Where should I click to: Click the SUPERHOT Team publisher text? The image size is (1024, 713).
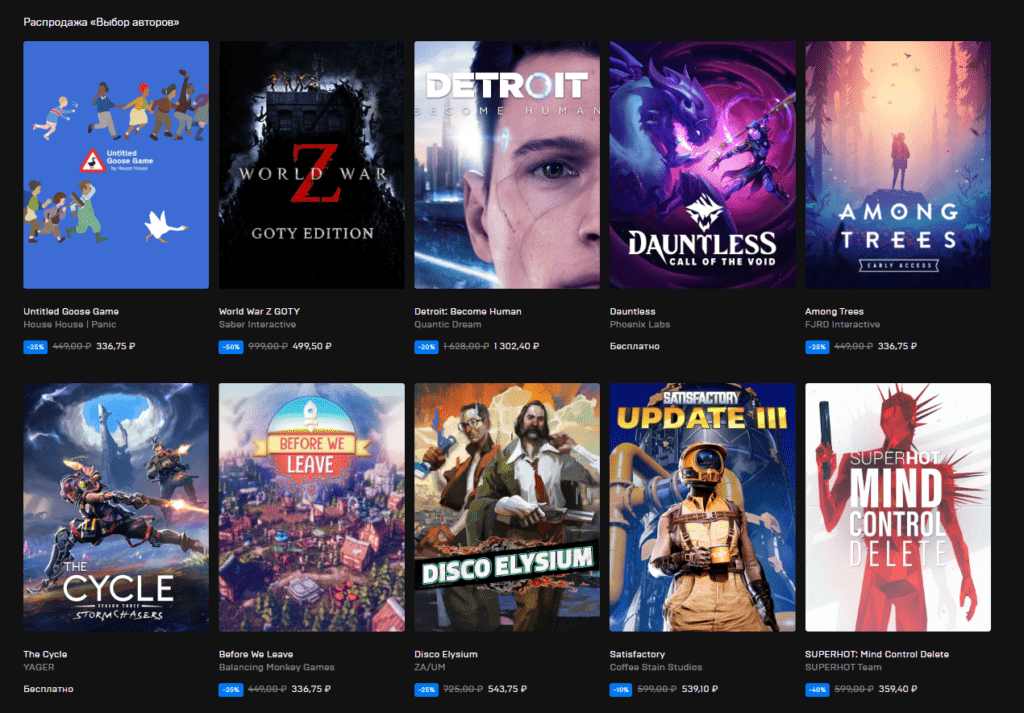point(843,667)
